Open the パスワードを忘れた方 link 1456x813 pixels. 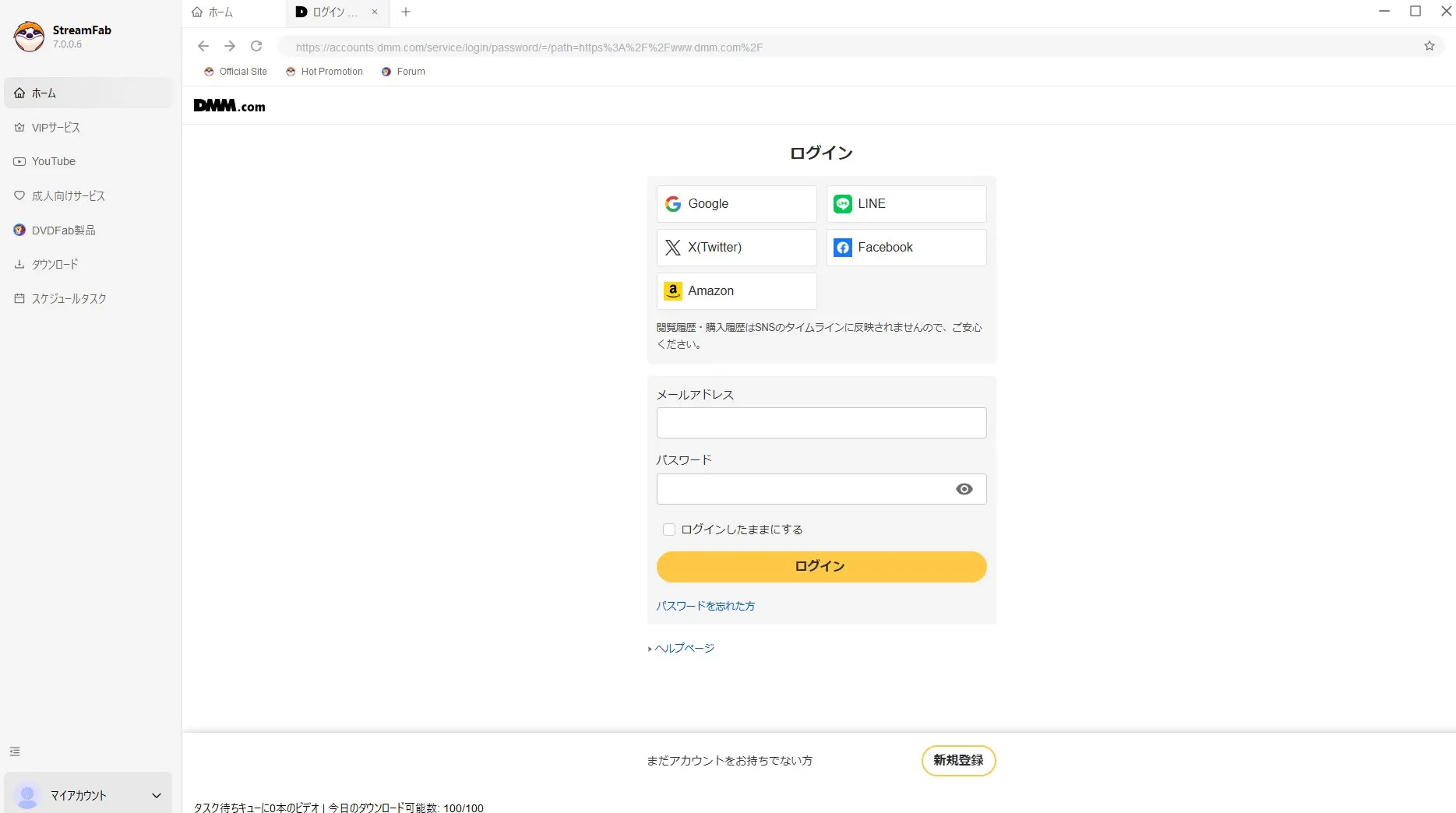pyautogui.click(x=705, y=606)
